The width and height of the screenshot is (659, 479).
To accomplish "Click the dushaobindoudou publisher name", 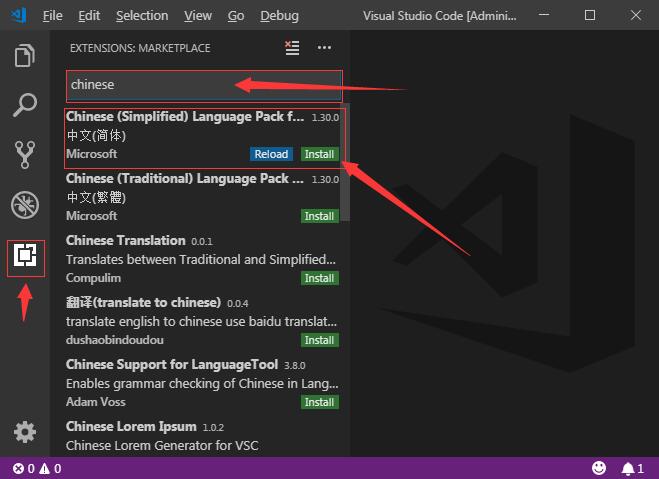I will [x=115, y=340].
